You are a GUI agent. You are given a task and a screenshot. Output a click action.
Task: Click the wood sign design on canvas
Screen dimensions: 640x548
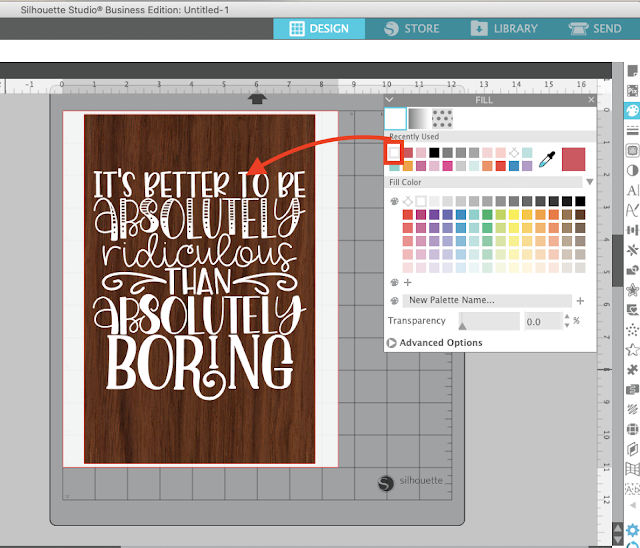(x=200, y=289)
